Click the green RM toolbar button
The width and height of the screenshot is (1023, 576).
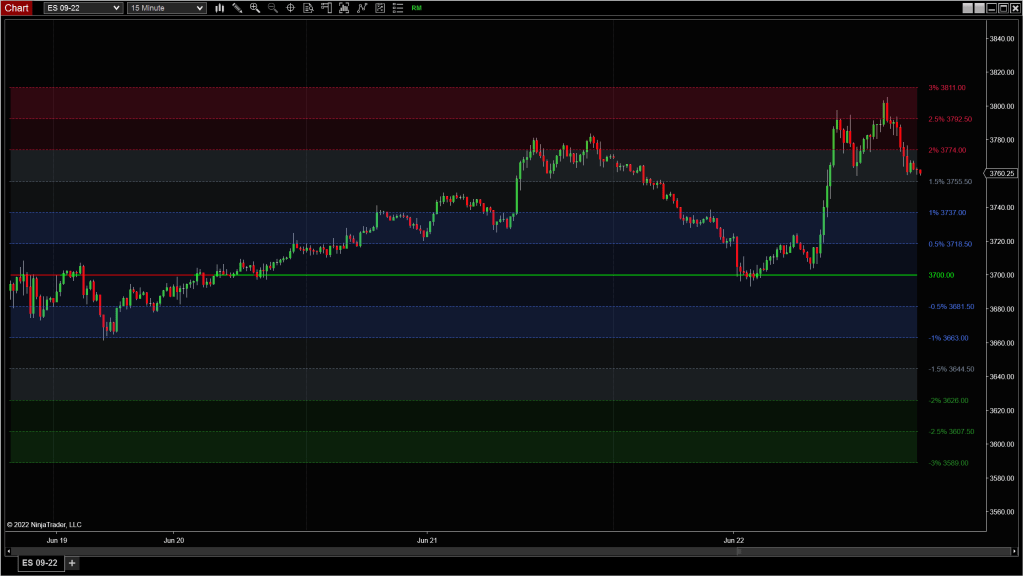pos(416,8)
